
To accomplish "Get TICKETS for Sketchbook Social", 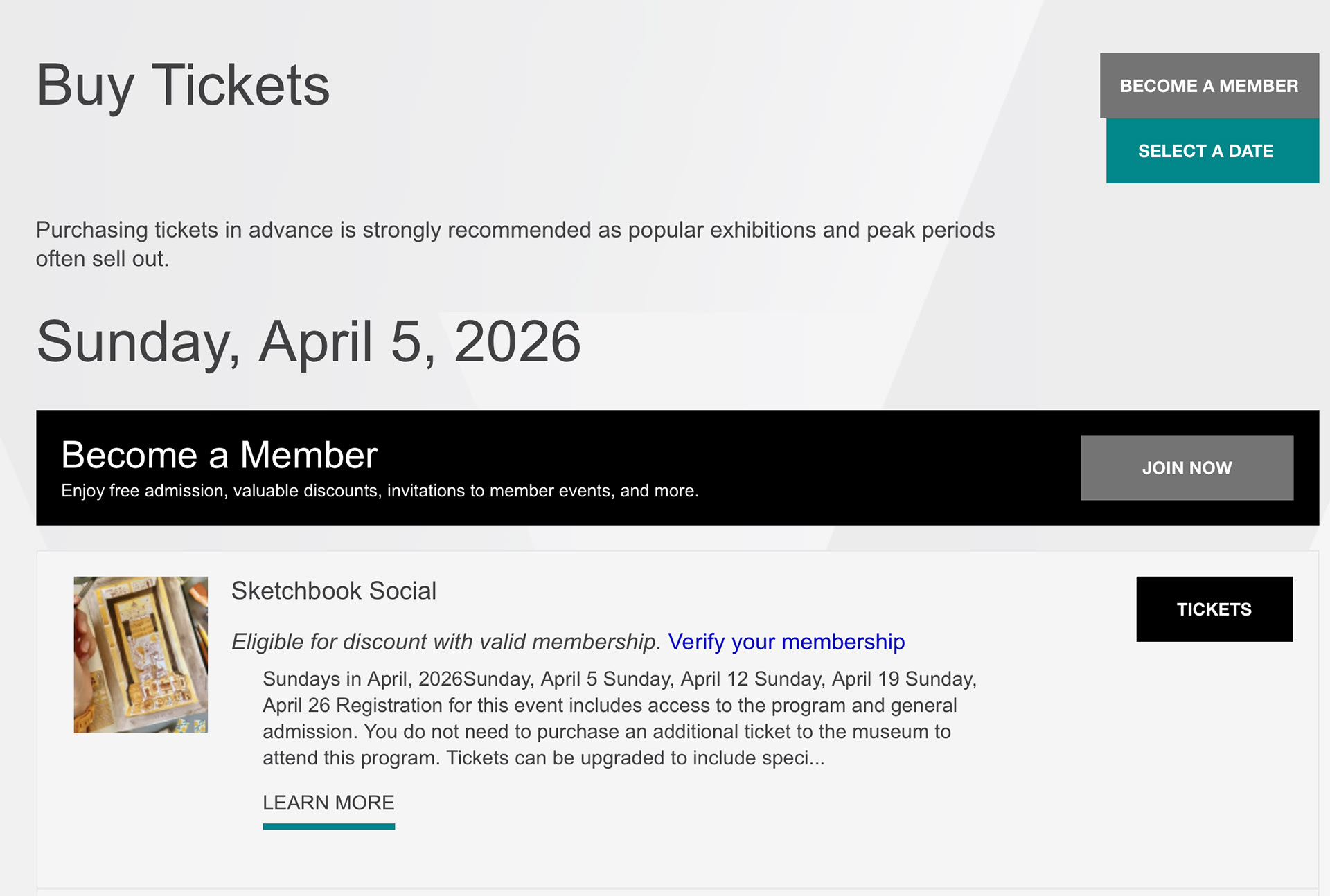I will click(x=1214, y=609).
